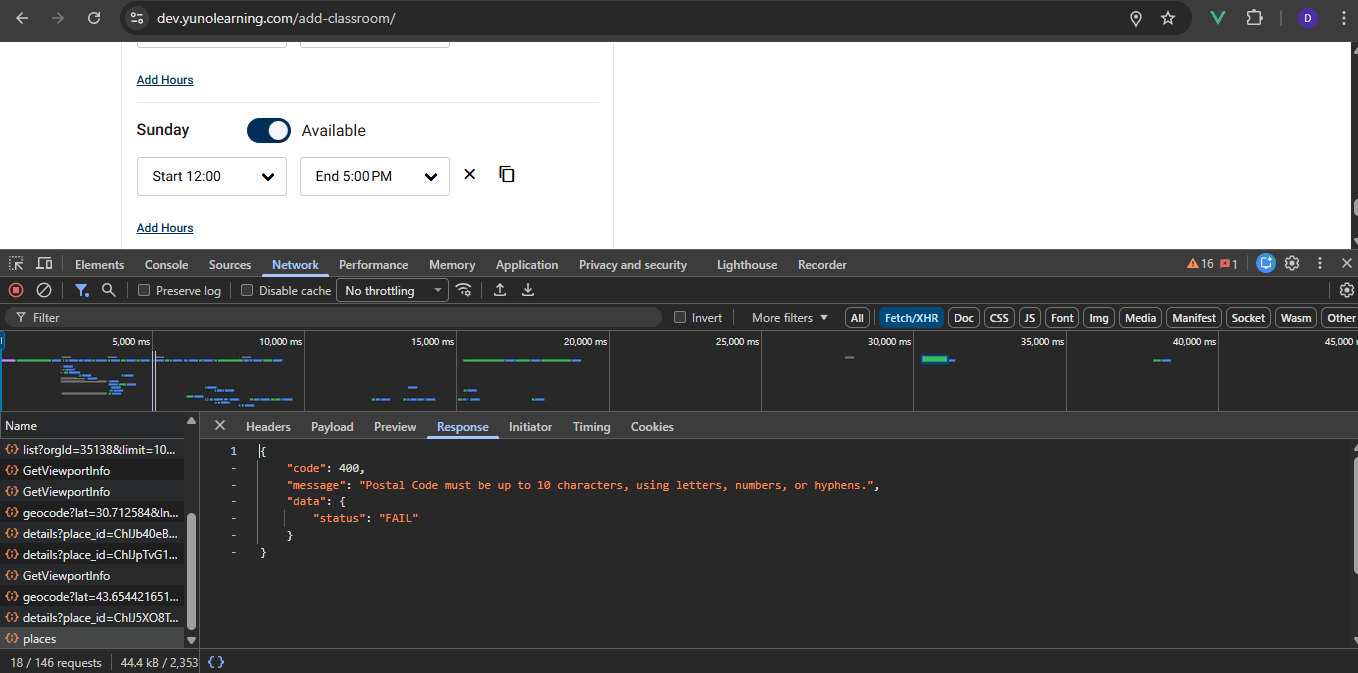This screenshot has height=673, width=1358.
Task: Filter by JS requests
Action: pos(1030,317)
